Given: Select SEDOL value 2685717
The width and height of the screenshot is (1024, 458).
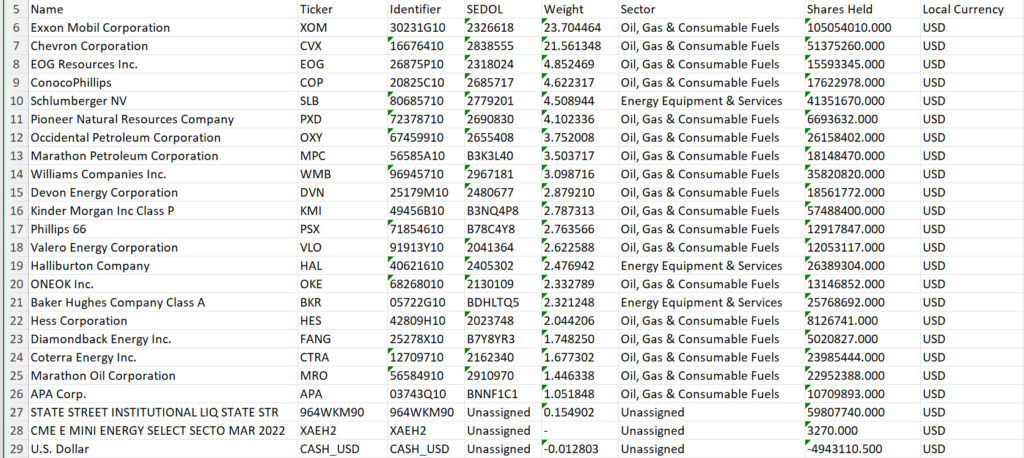Looking at the screenshot, I should tap(502, 83).
